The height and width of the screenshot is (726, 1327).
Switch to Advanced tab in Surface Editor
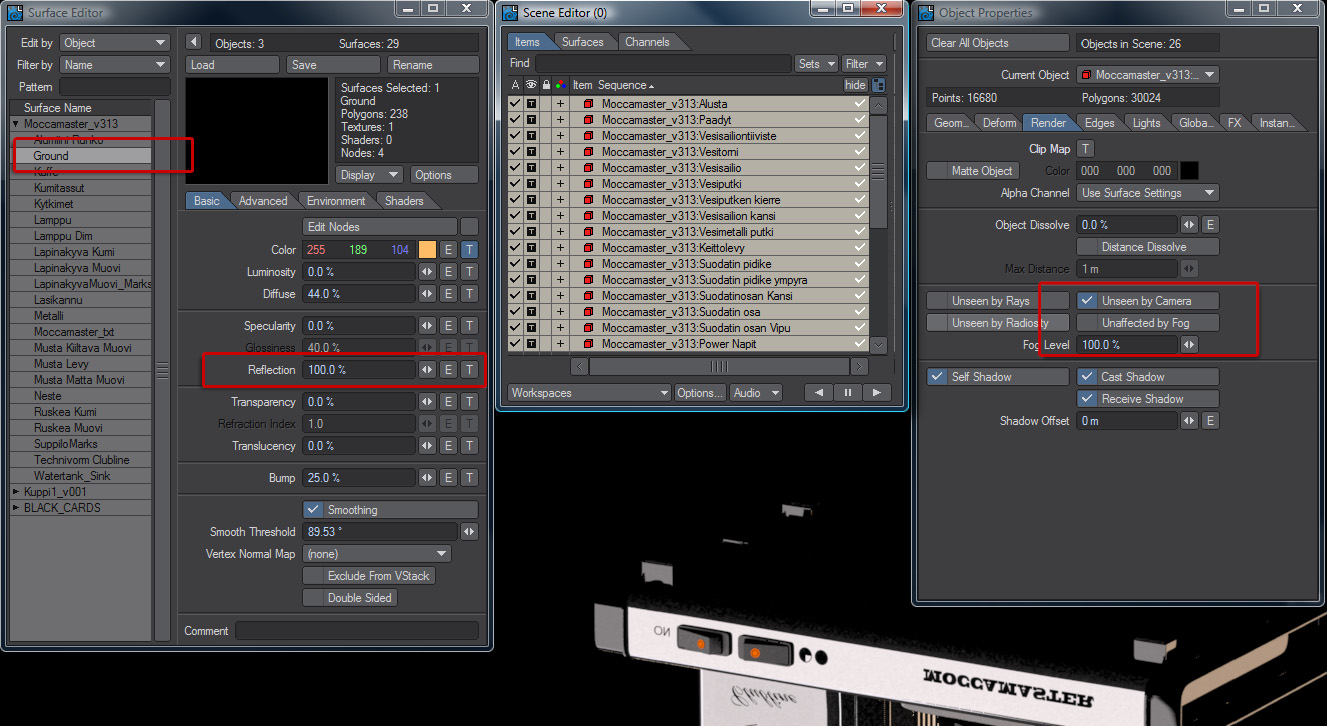point(263,201)
